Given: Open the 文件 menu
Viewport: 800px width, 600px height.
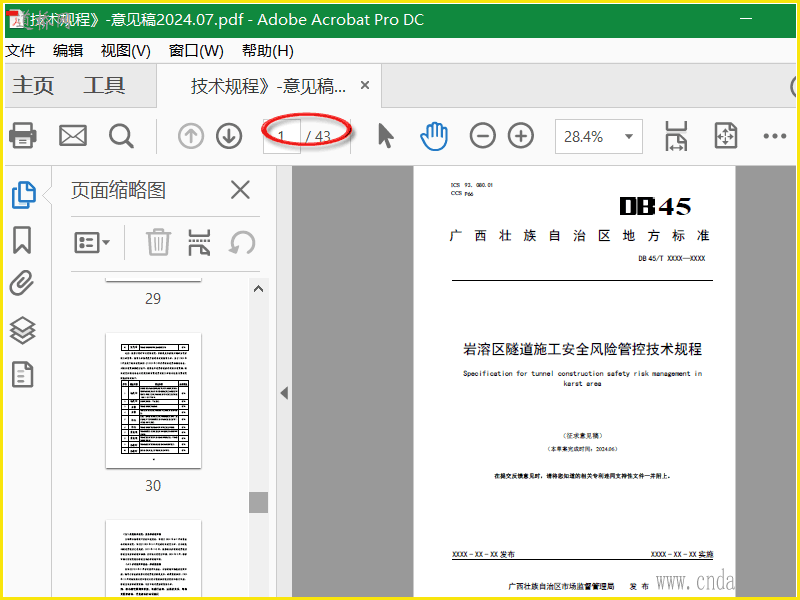Looking at the screenshot, I should coord(20,51).
